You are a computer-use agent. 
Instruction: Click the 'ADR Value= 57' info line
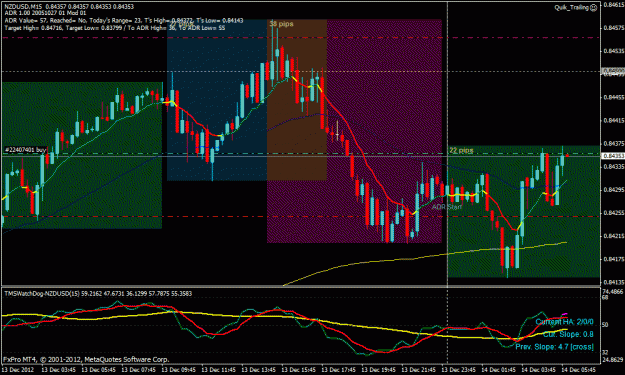coord(124,21)
